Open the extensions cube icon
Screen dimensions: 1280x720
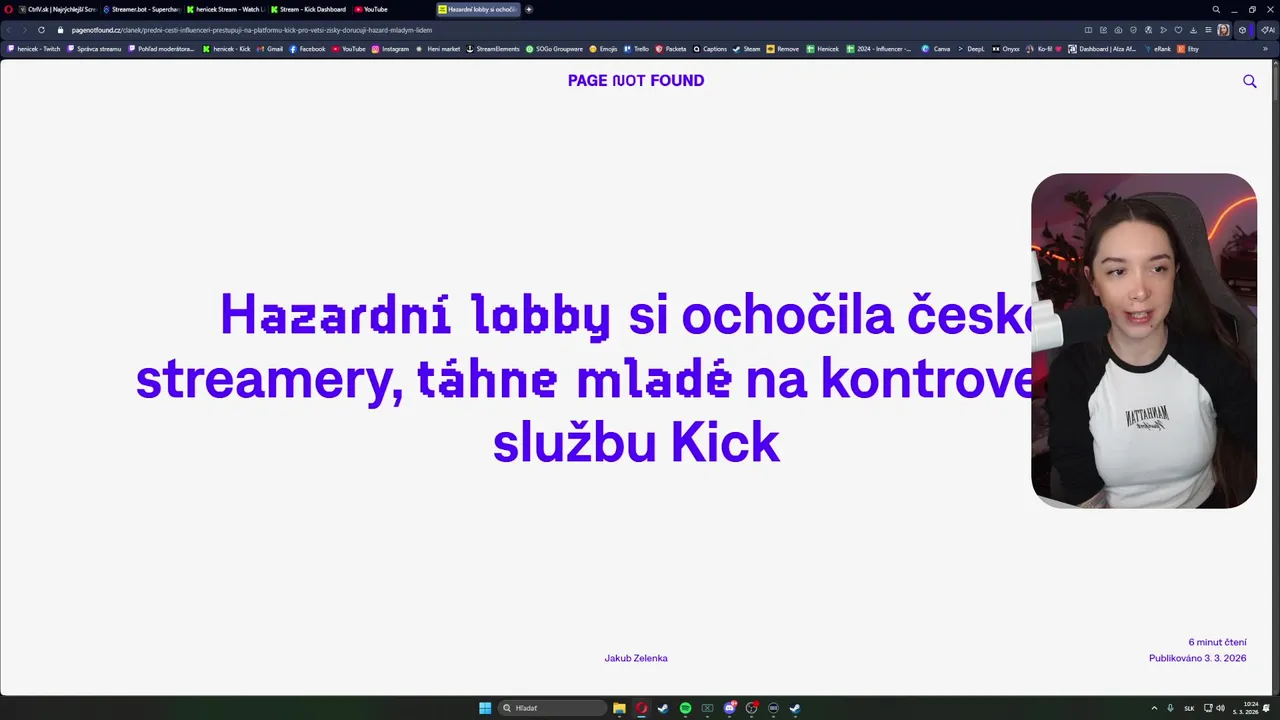click(1243, 30)
